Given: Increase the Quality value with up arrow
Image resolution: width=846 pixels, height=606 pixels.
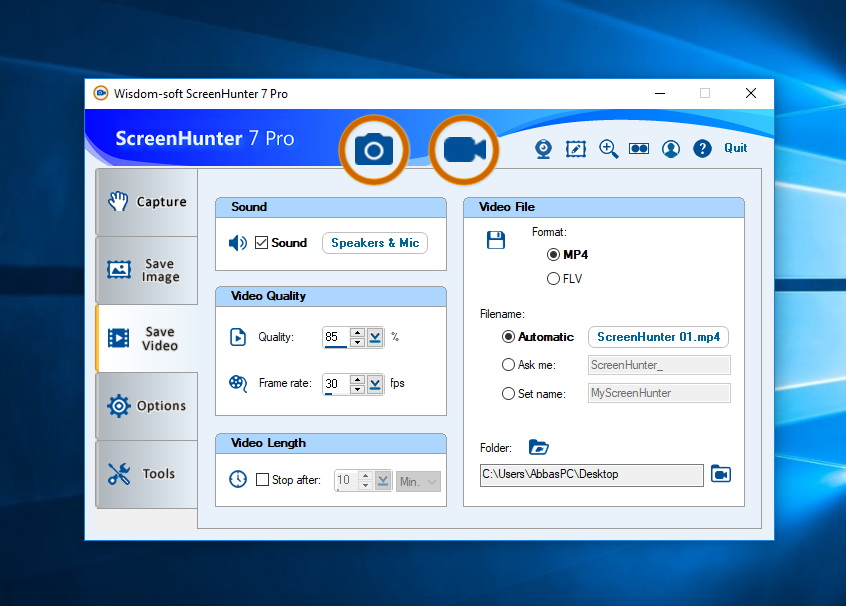Looking at the screenshot, I should point(357,332).
